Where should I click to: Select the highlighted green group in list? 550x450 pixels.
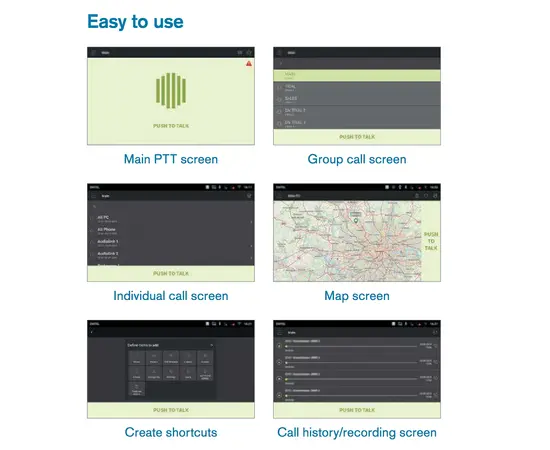[x=357, y=75]
